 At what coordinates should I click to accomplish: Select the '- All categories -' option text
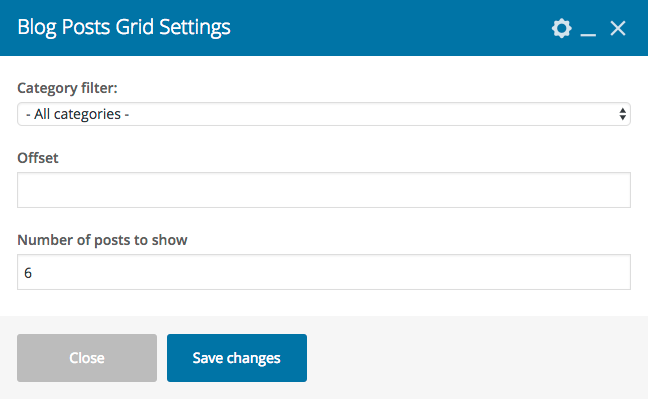click(x=77, y=114)
